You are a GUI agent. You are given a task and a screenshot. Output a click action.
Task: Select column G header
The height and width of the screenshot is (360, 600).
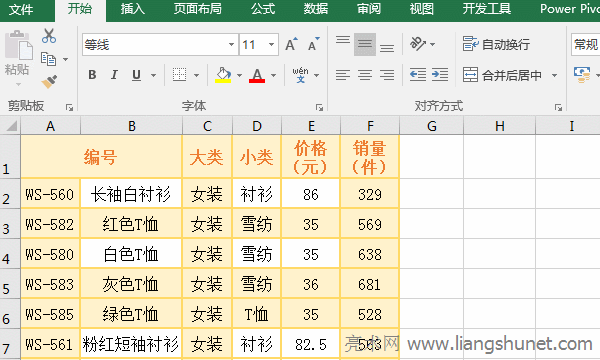pyautogui.click(x=432, y=126)
